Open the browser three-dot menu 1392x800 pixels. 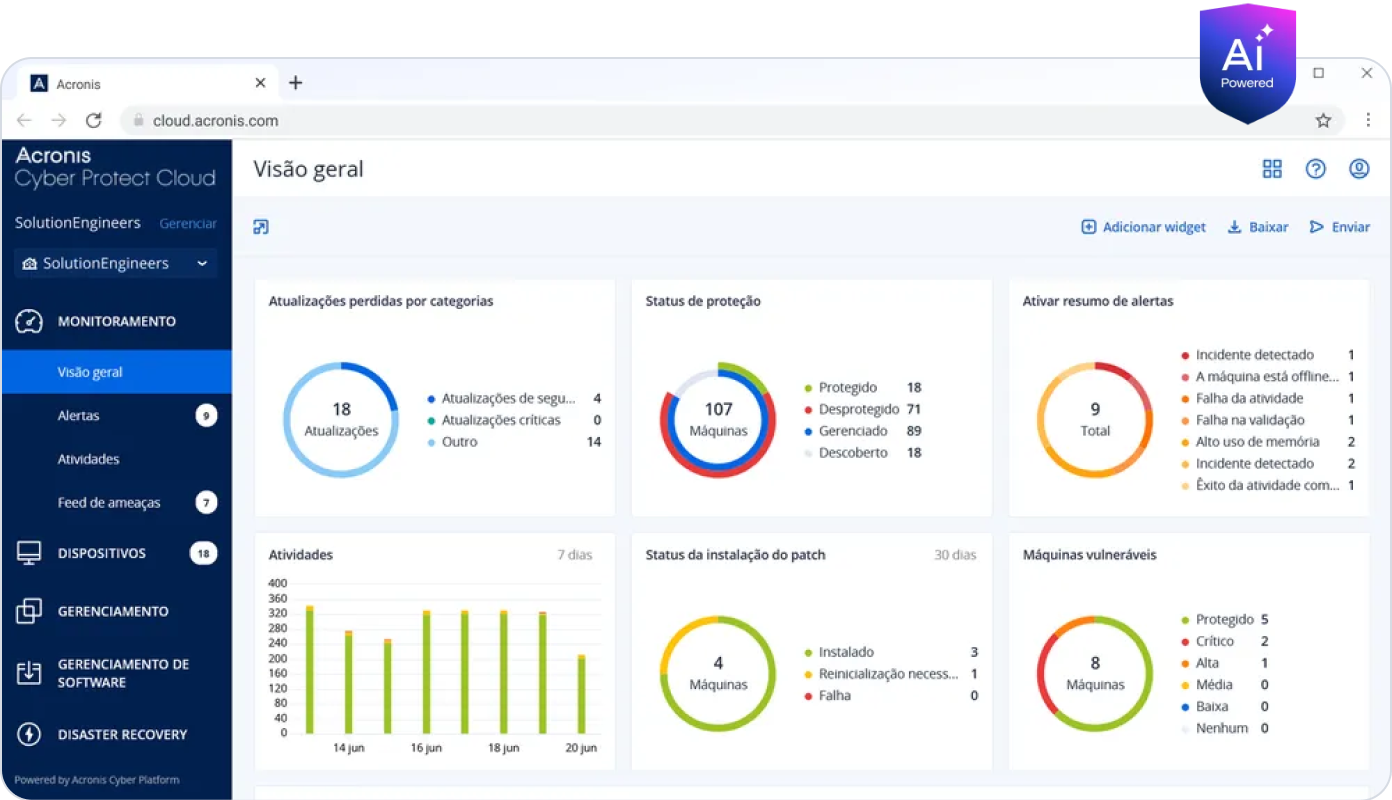pyautogui.click(x=1368, y=121)
